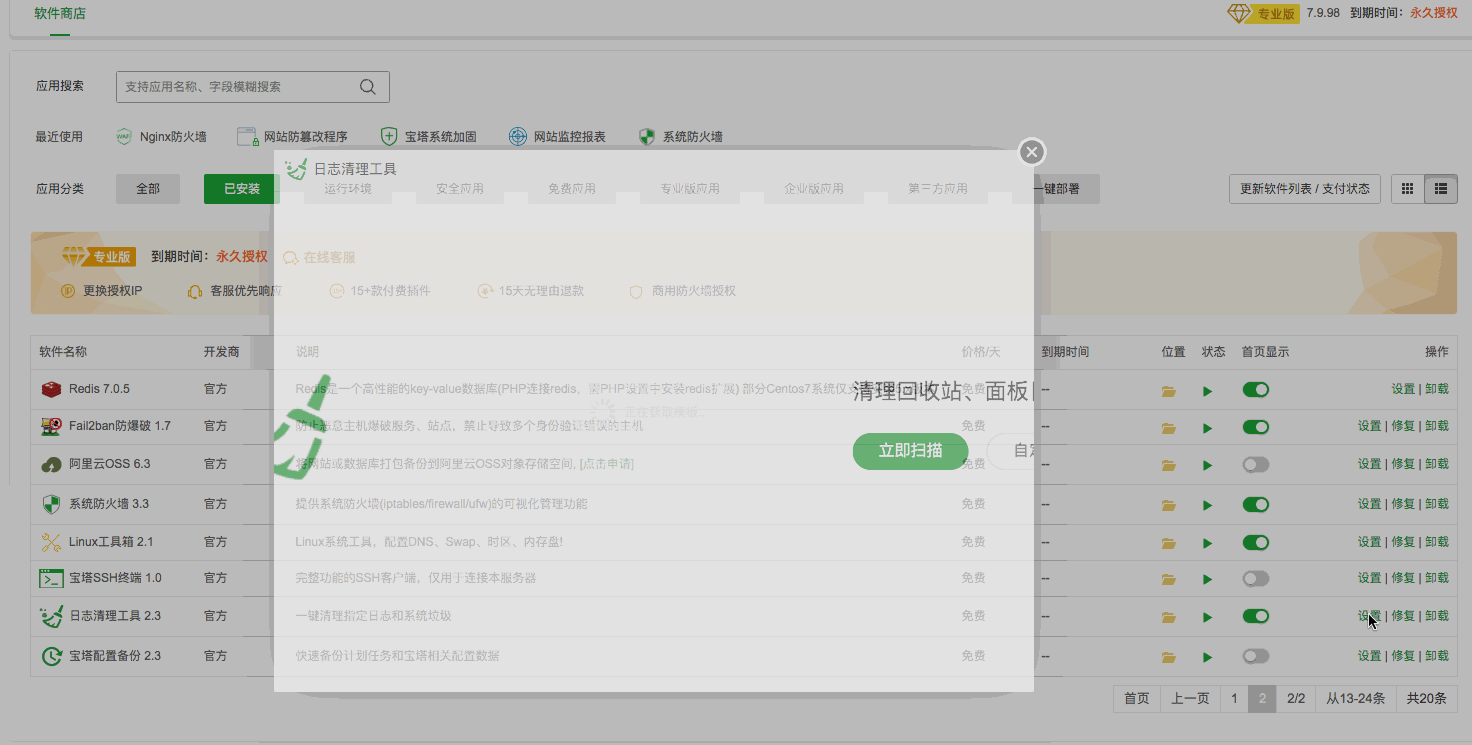Viewport: 1472px width, 745px height.
Task: Click status play icon for 系统防火墙 3.3
Action: click(1208, 505)
